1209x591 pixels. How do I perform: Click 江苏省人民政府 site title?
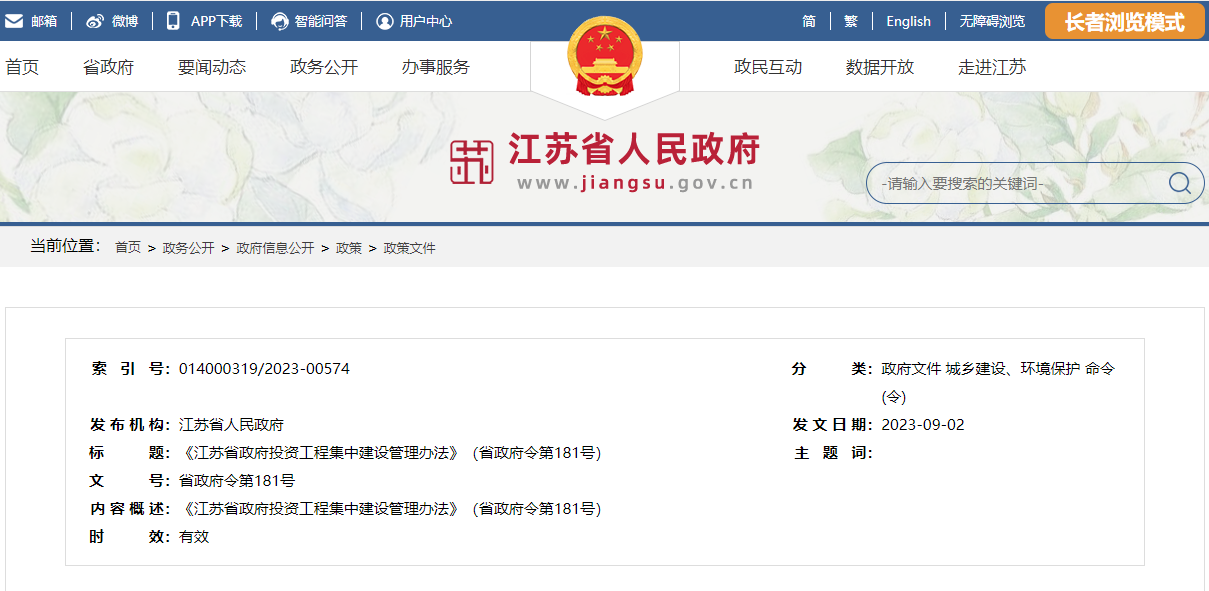[634, 150]
